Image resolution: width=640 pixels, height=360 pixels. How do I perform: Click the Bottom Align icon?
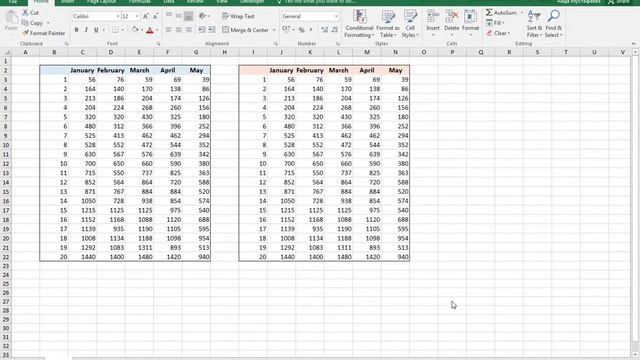[188, 16]
